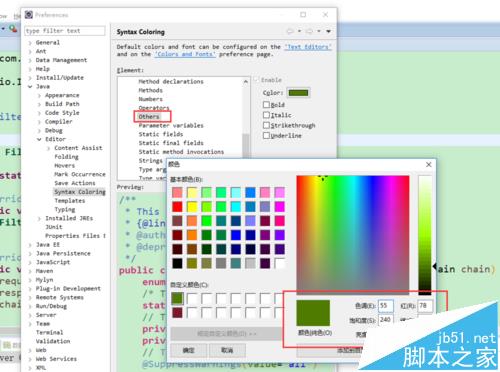Pick the magenta basic color swatch
500x372 pixels.
(280, 207)
